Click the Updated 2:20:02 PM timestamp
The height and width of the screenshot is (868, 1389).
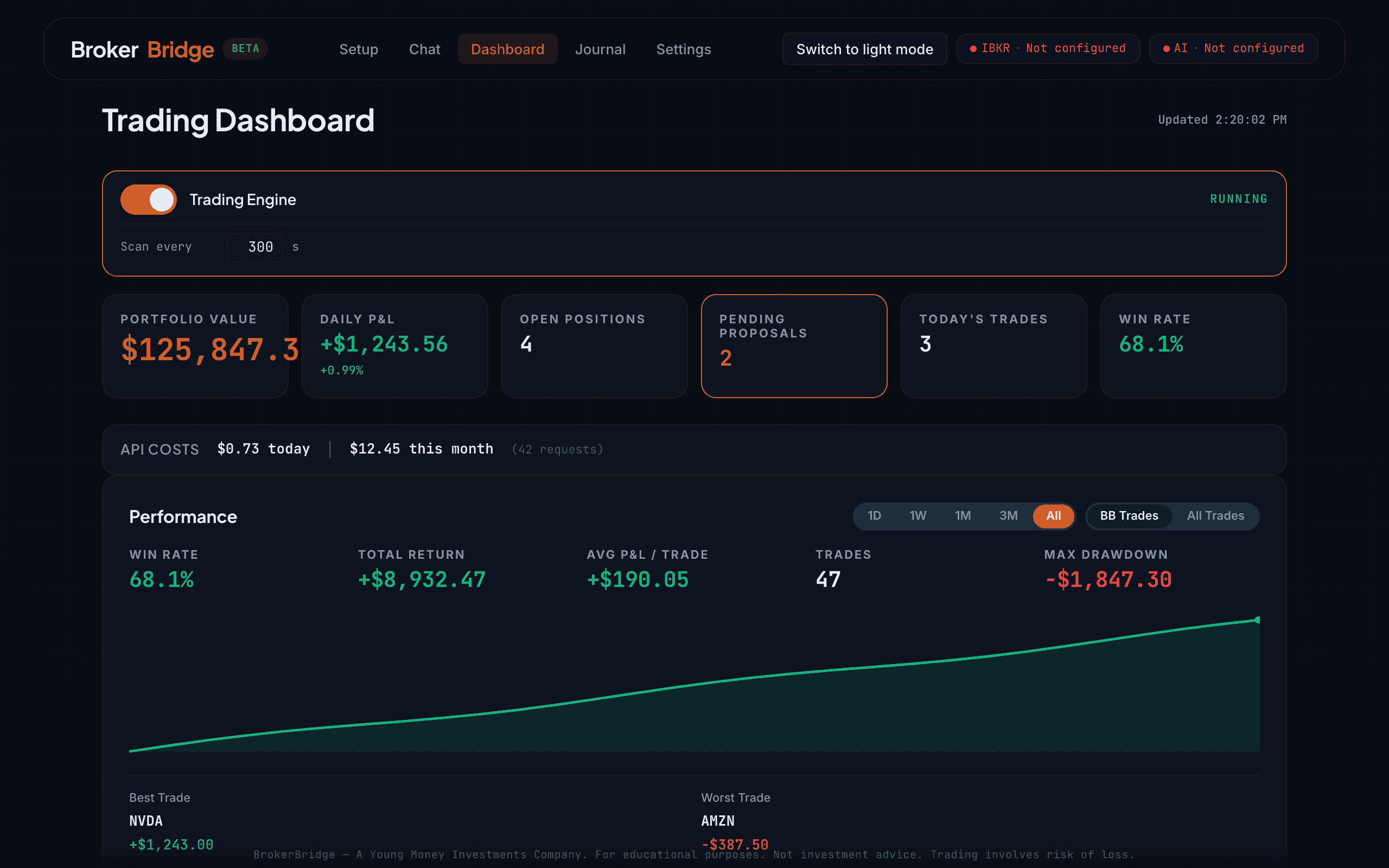pos(1222,120)
